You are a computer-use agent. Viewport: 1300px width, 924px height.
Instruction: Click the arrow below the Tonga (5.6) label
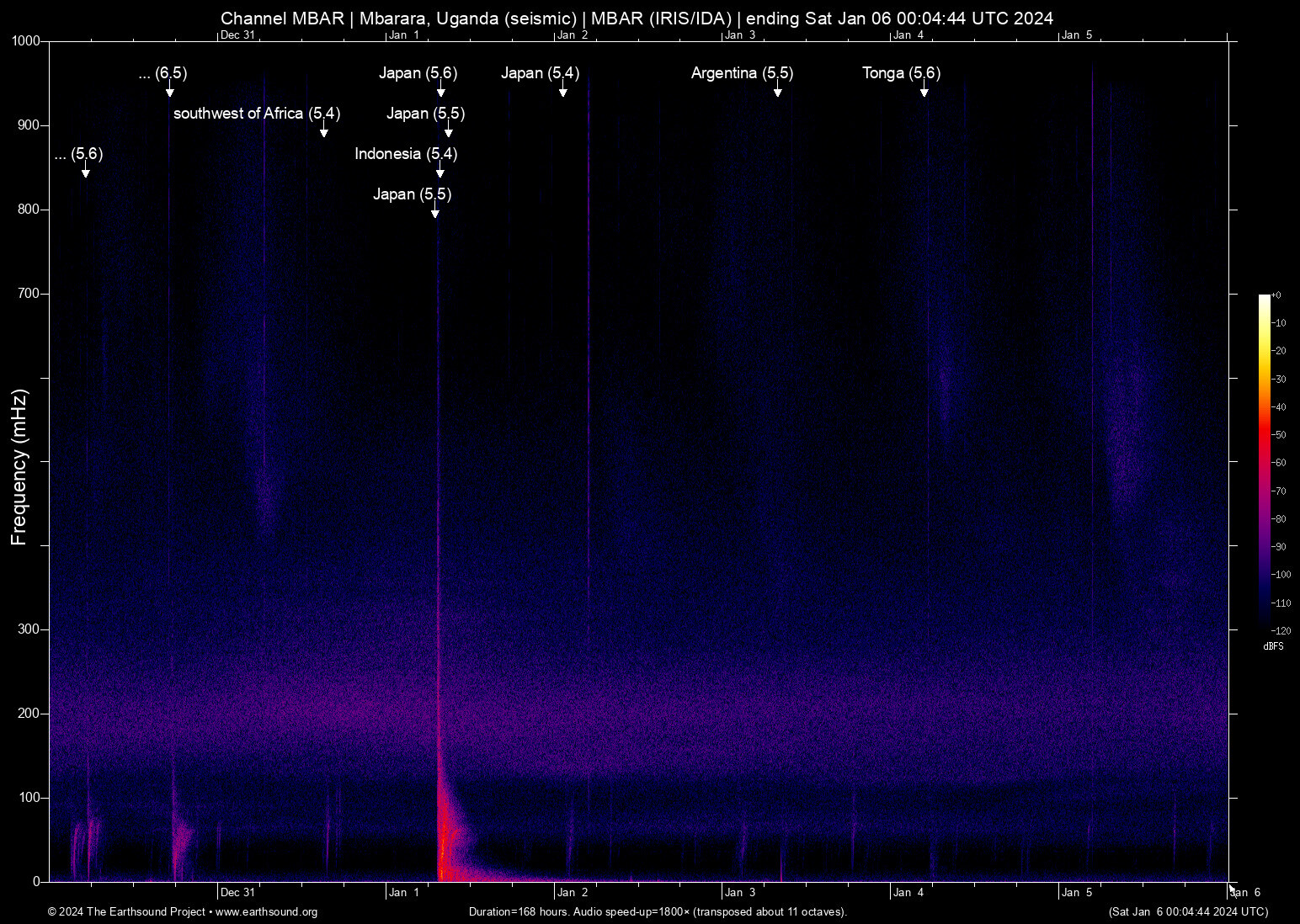[924, 89]
